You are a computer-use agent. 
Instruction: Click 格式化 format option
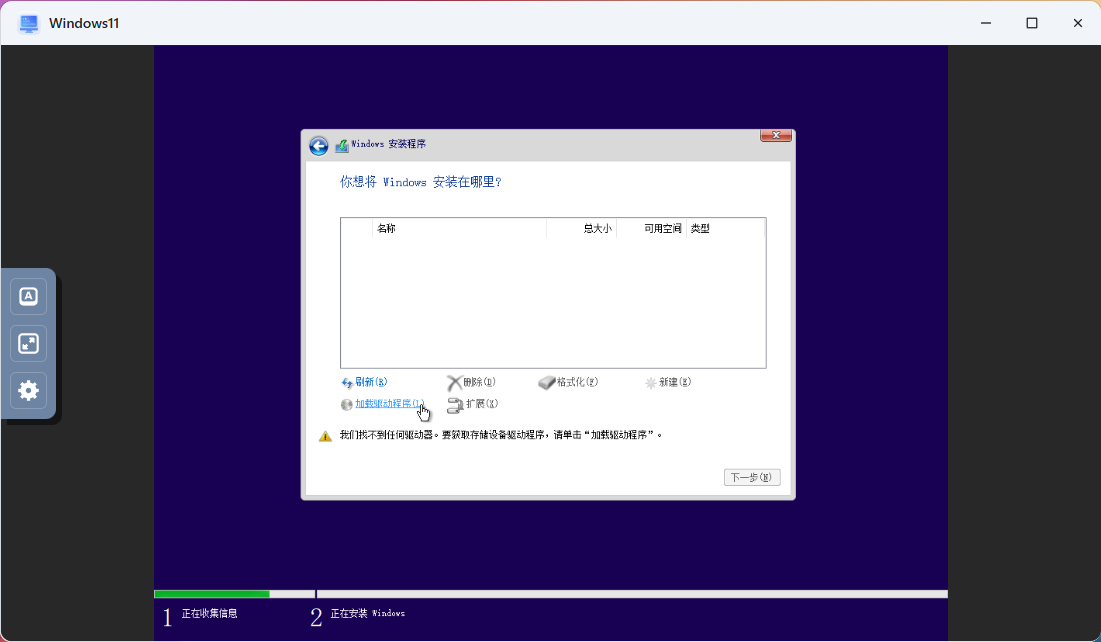coord(577,382)
